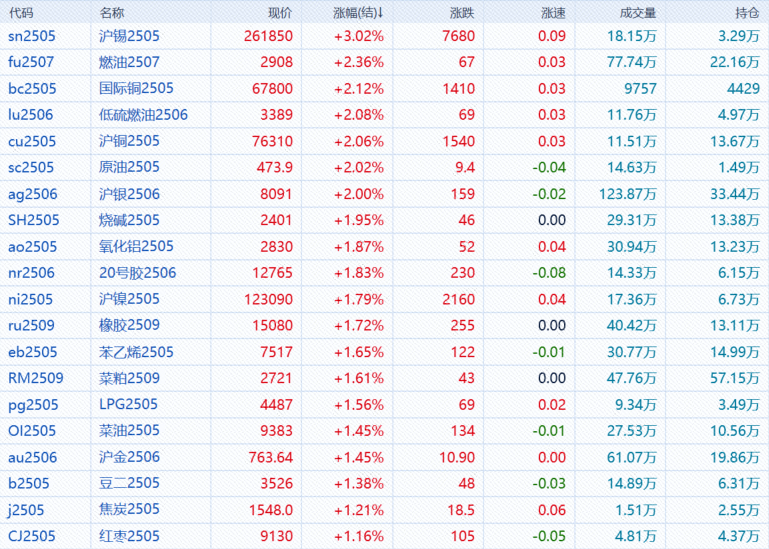Screen dimensions: 769x549
Task: Open 国际铜2505 contract name
Action: (x=136, y=88)
